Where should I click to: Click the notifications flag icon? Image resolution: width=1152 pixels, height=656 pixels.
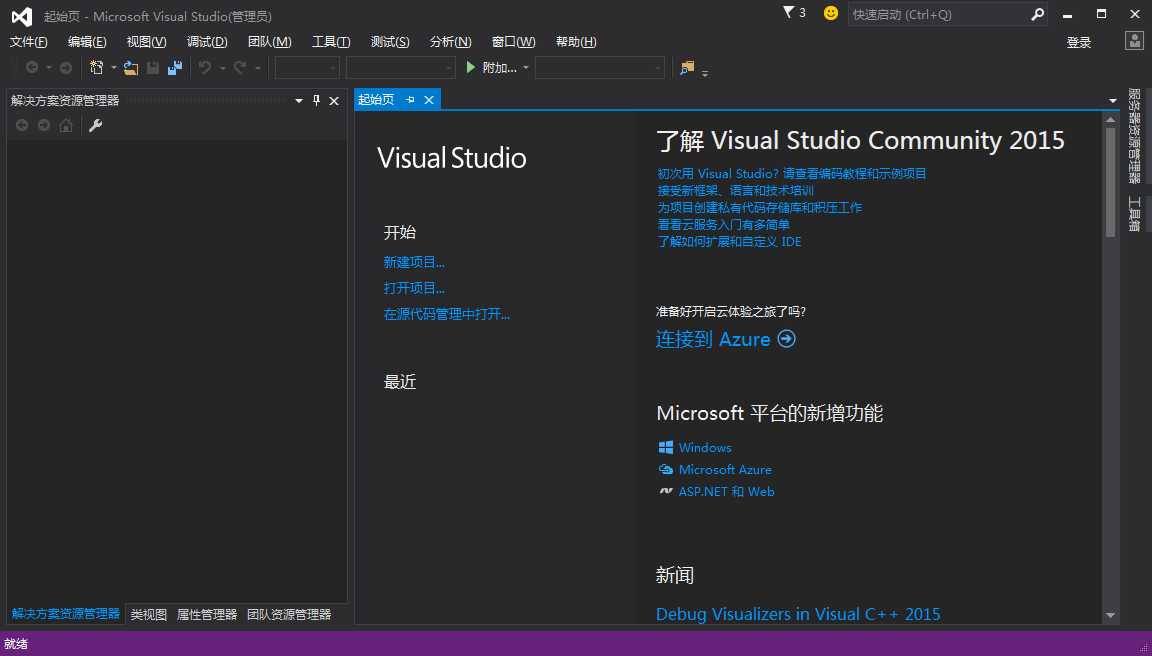(789, 13)
